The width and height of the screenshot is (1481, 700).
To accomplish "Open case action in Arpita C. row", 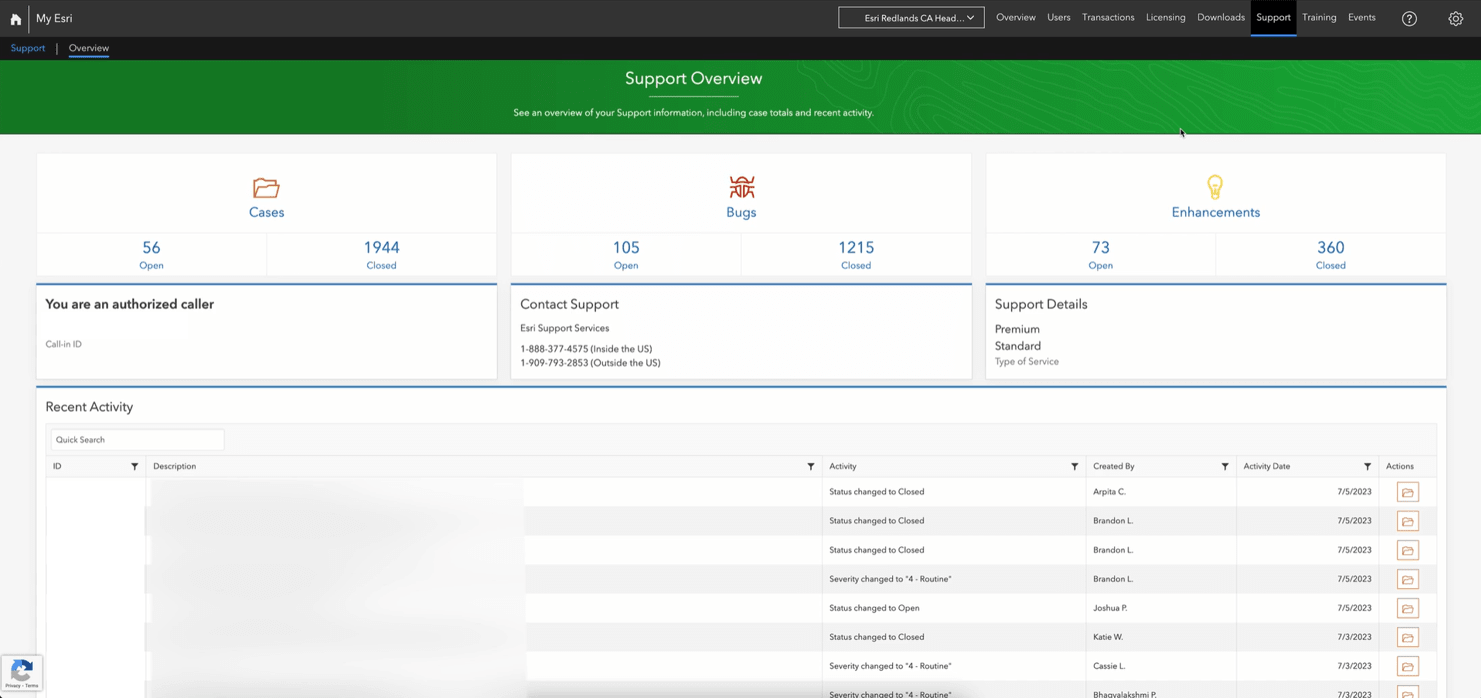I will tap(1408, 492).
